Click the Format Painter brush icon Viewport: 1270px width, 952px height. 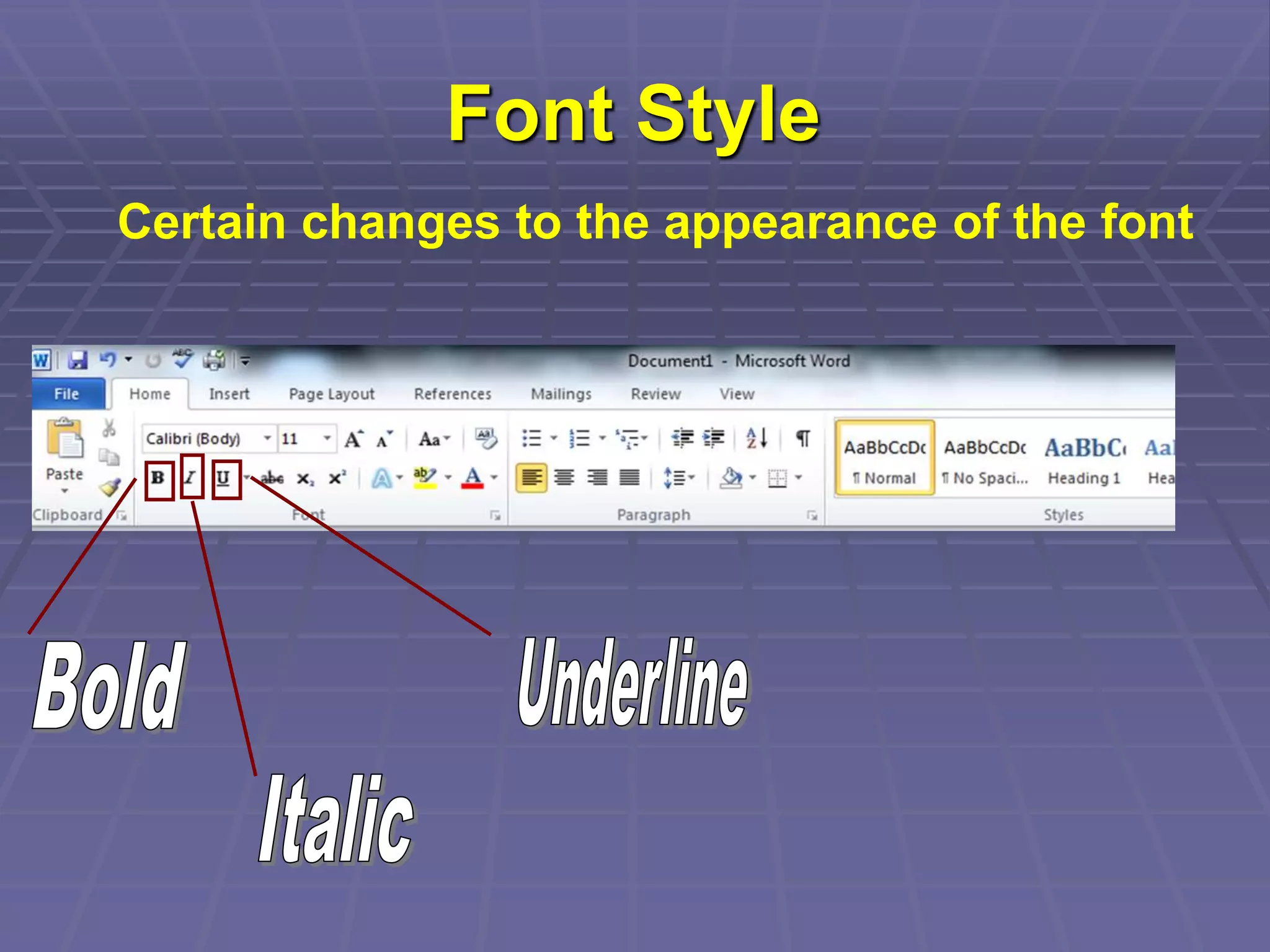point(110,488)
